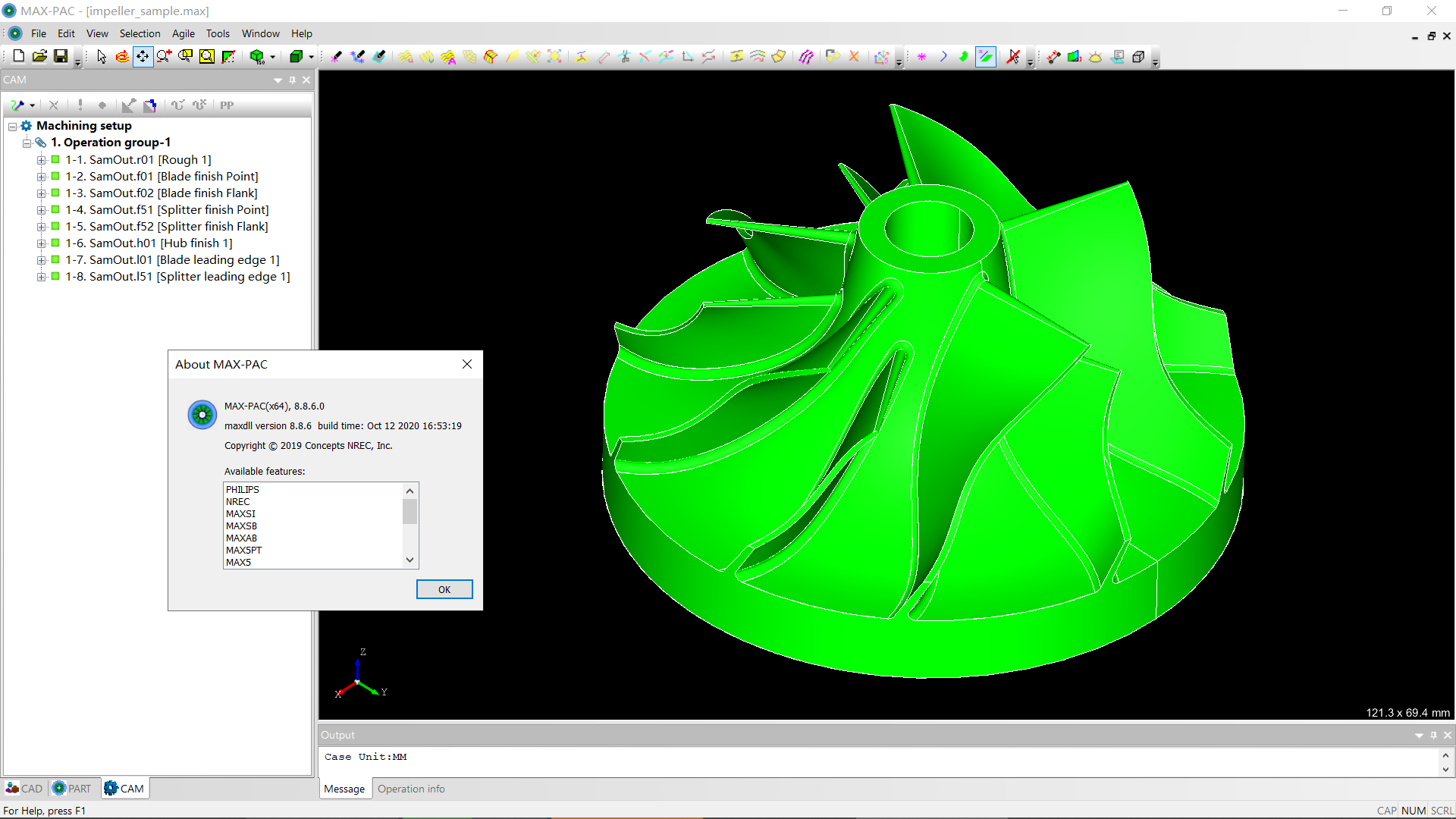Collapse the Operation group-1 node
Viewport: 1456px width, 819px height.
point(27,143)
